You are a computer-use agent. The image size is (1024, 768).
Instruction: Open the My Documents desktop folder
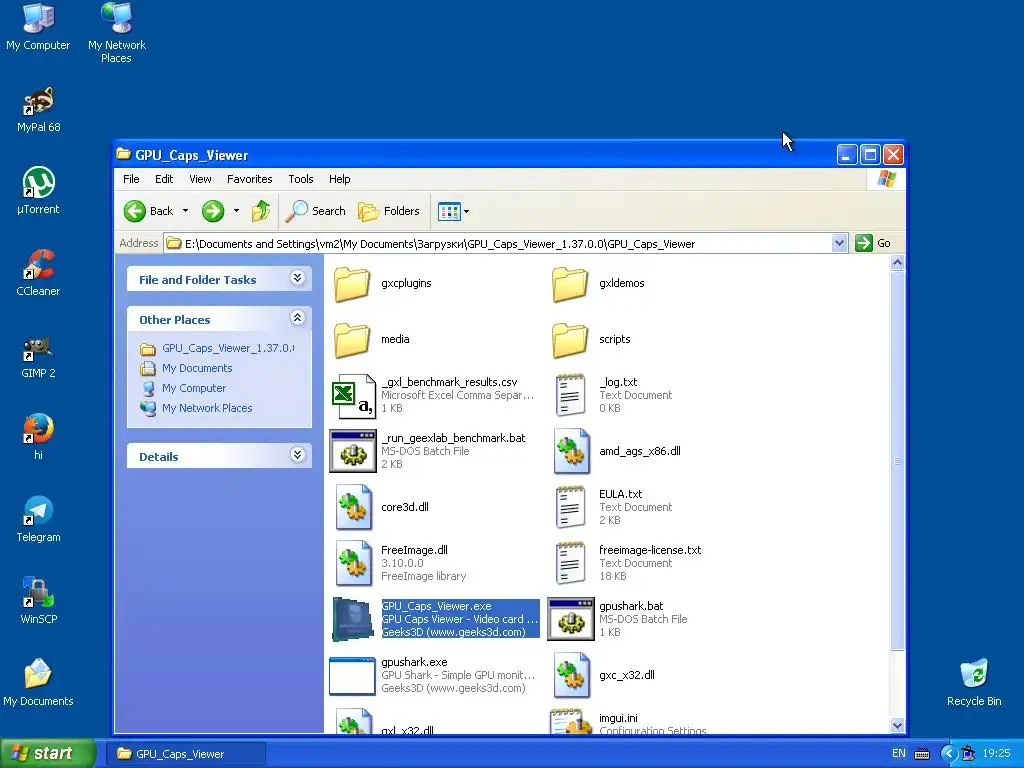(x=39, y=682)
